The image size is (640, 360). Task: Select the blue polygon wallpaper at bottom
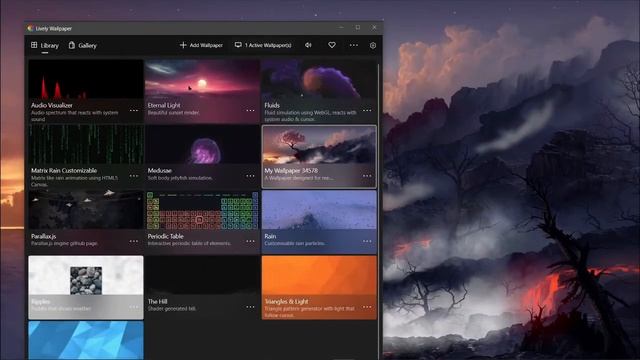coord(86,340)
